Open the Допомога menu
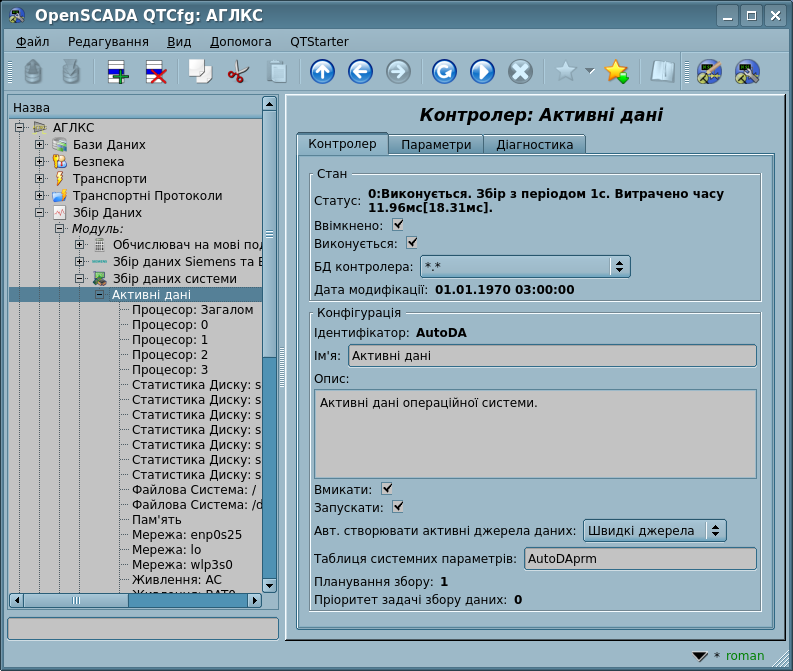The height and width of the screenshot is (671, 793). 240,41
